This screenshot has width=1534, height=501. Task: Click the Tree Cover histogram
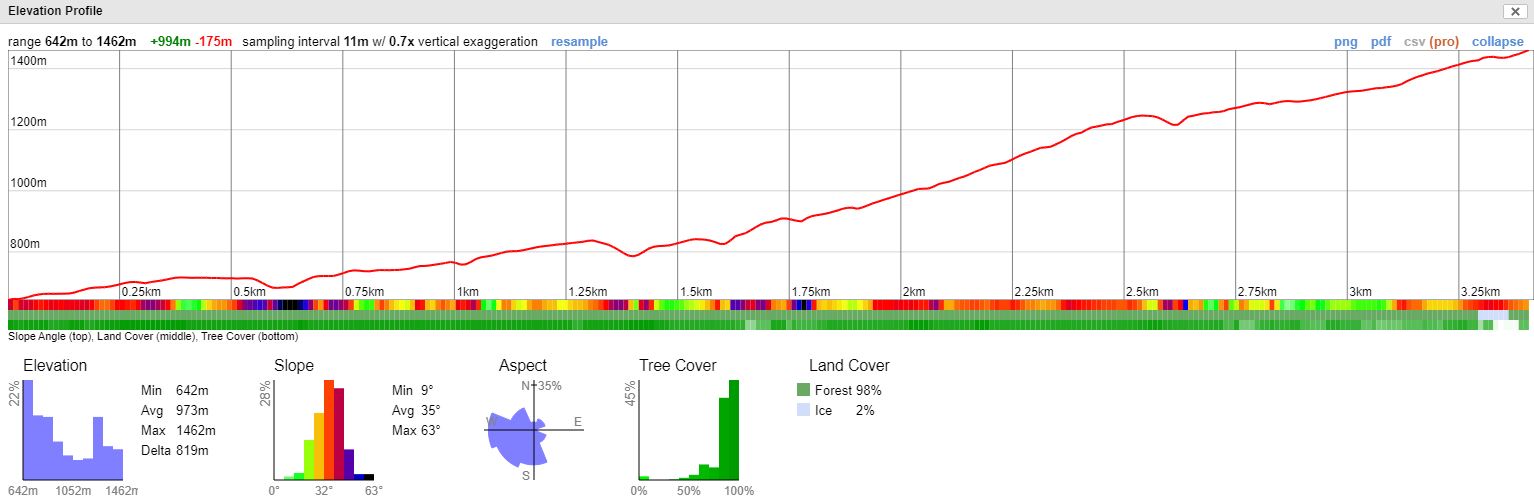689,431
